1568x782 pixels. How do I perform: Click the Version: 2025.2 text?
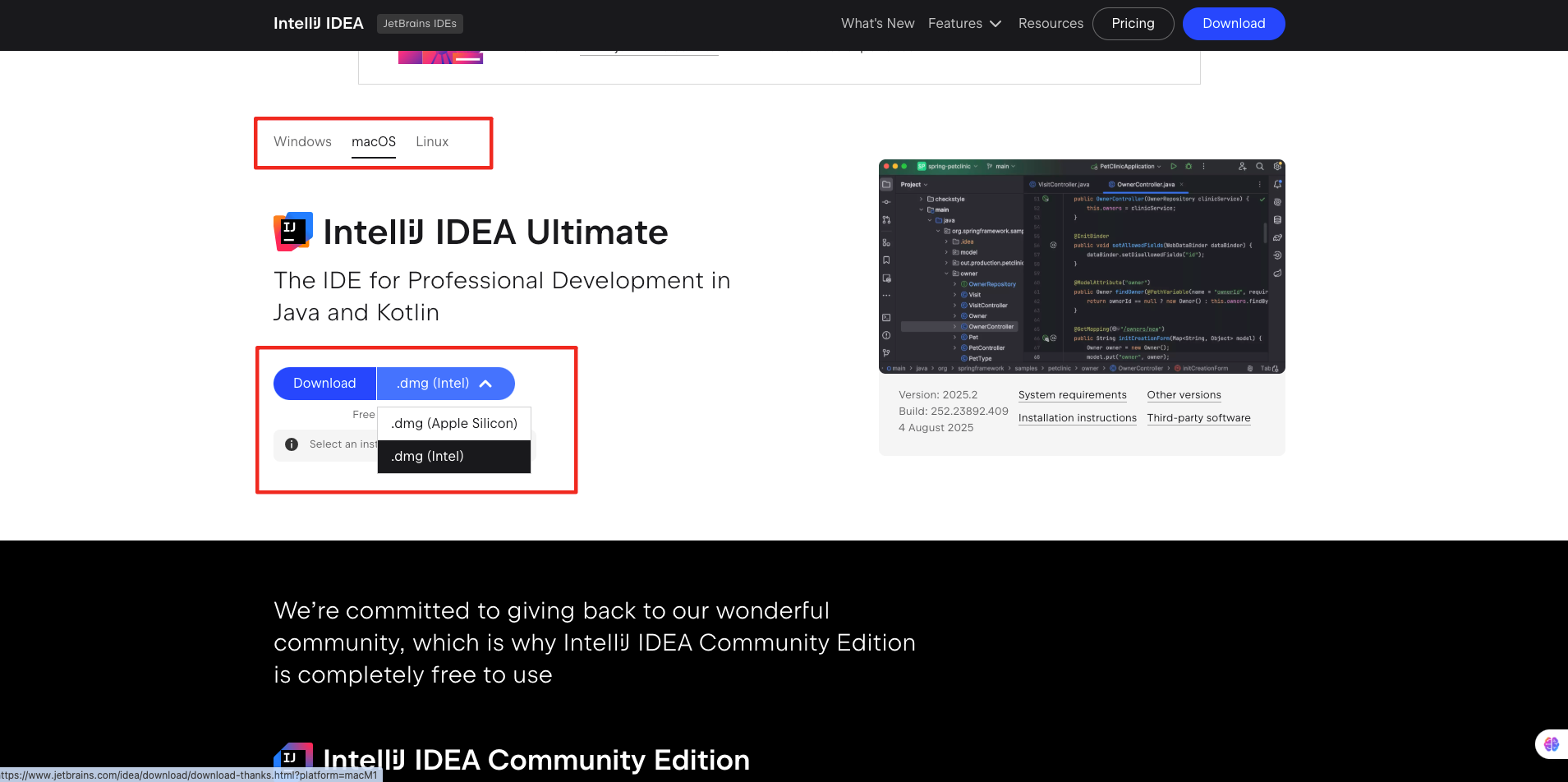(x=938, y=395)
